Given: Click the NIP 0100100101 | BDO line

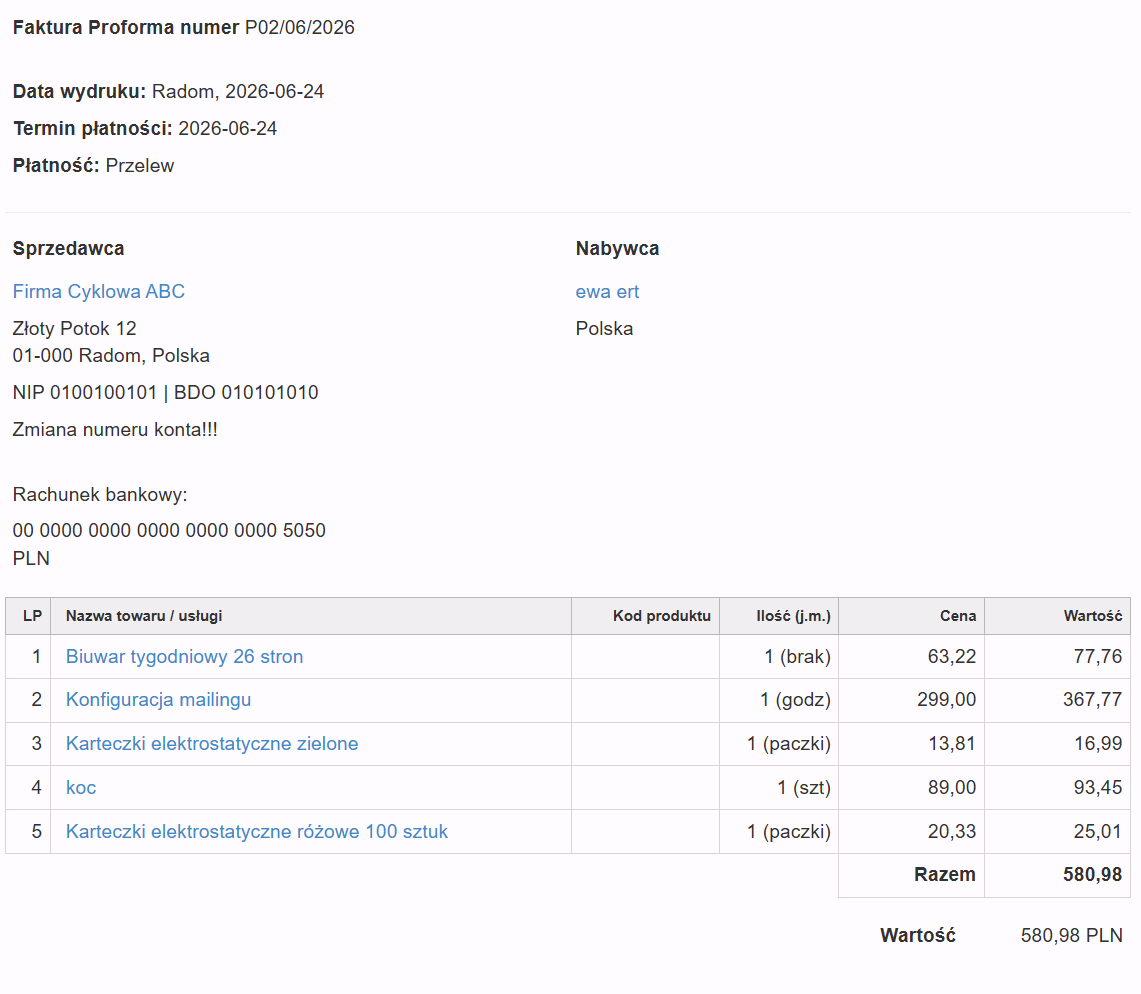Looking at the screenshot, I should point(165,393).
